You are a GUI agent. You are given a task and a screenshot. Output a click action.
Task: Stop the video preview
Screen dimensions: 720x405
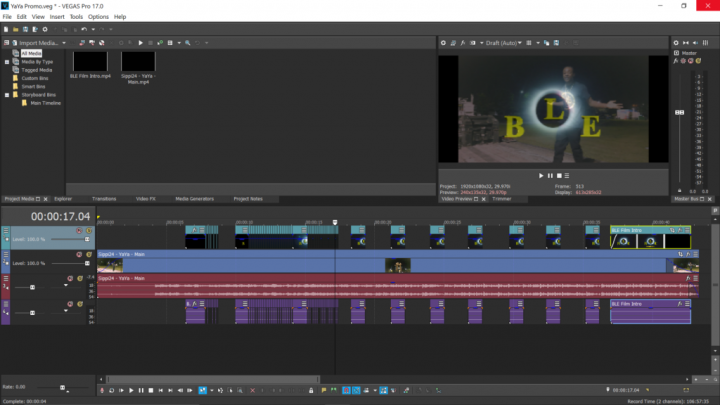(559, 175)
